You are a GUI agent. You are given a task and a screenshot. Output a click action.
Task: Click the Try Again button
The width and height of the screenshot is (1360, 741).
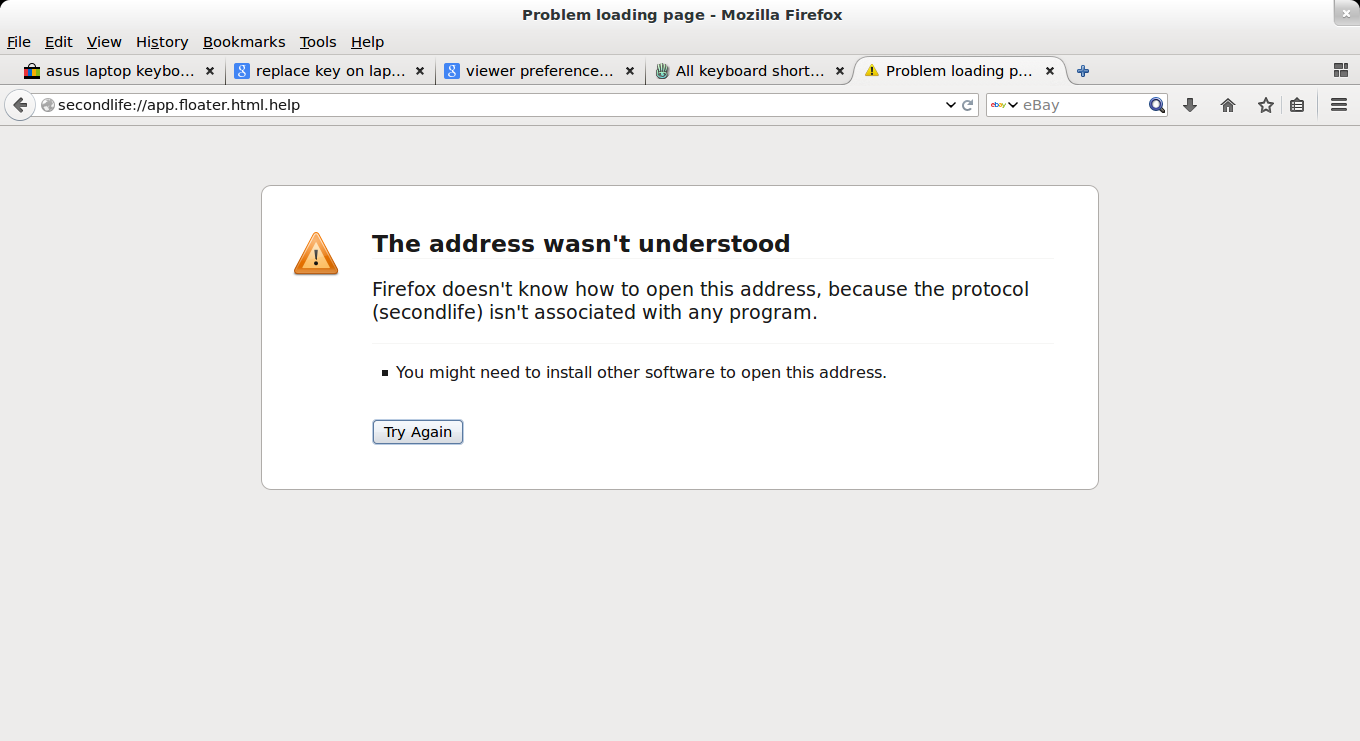click(418, 432)
